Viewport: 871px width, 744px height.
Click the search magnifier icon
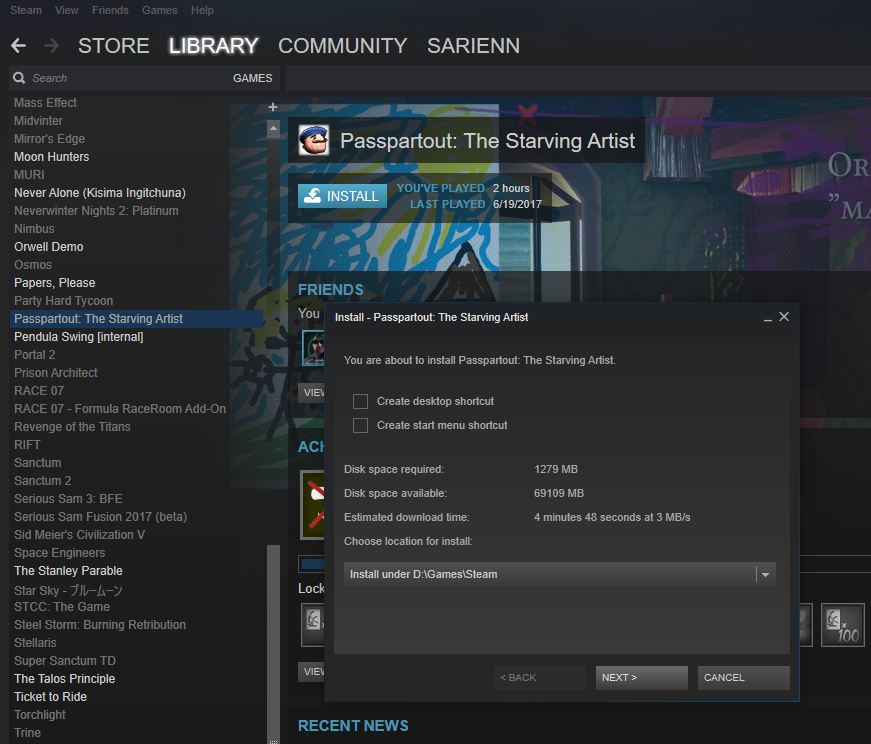[x=19, y=78]
